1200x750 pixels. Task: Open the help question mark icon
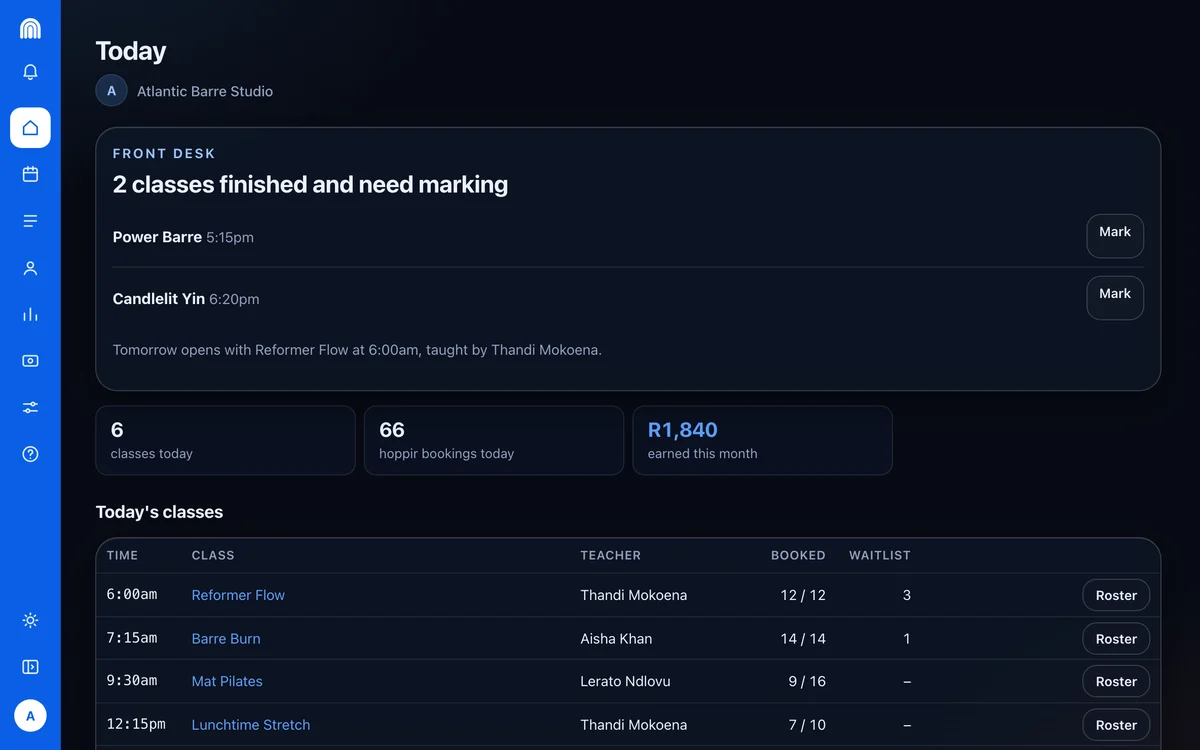pyautogui.click(x=30, y=454)
